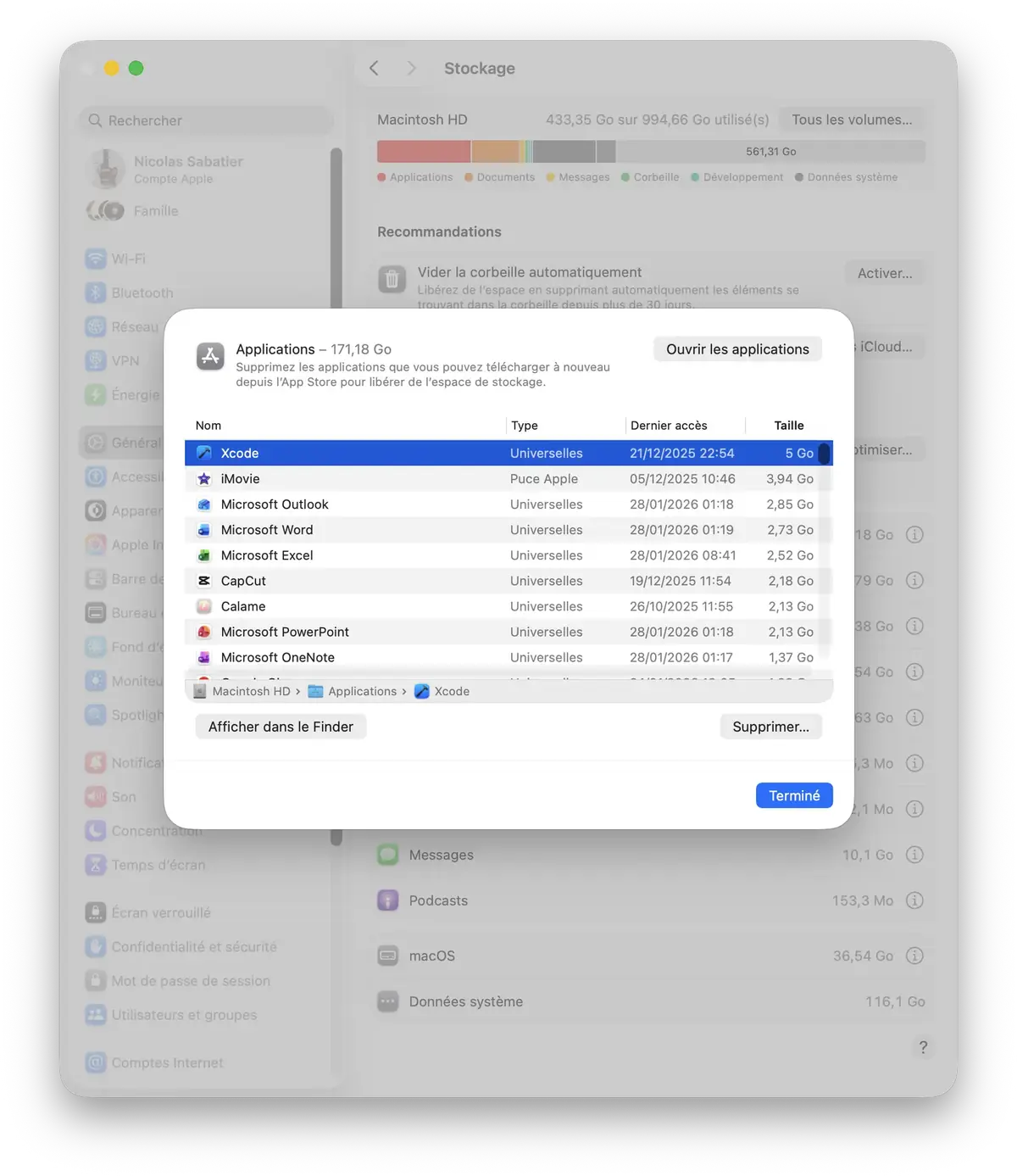
Task: Click the iMovie star icon
Action: (x=203, y=478)
